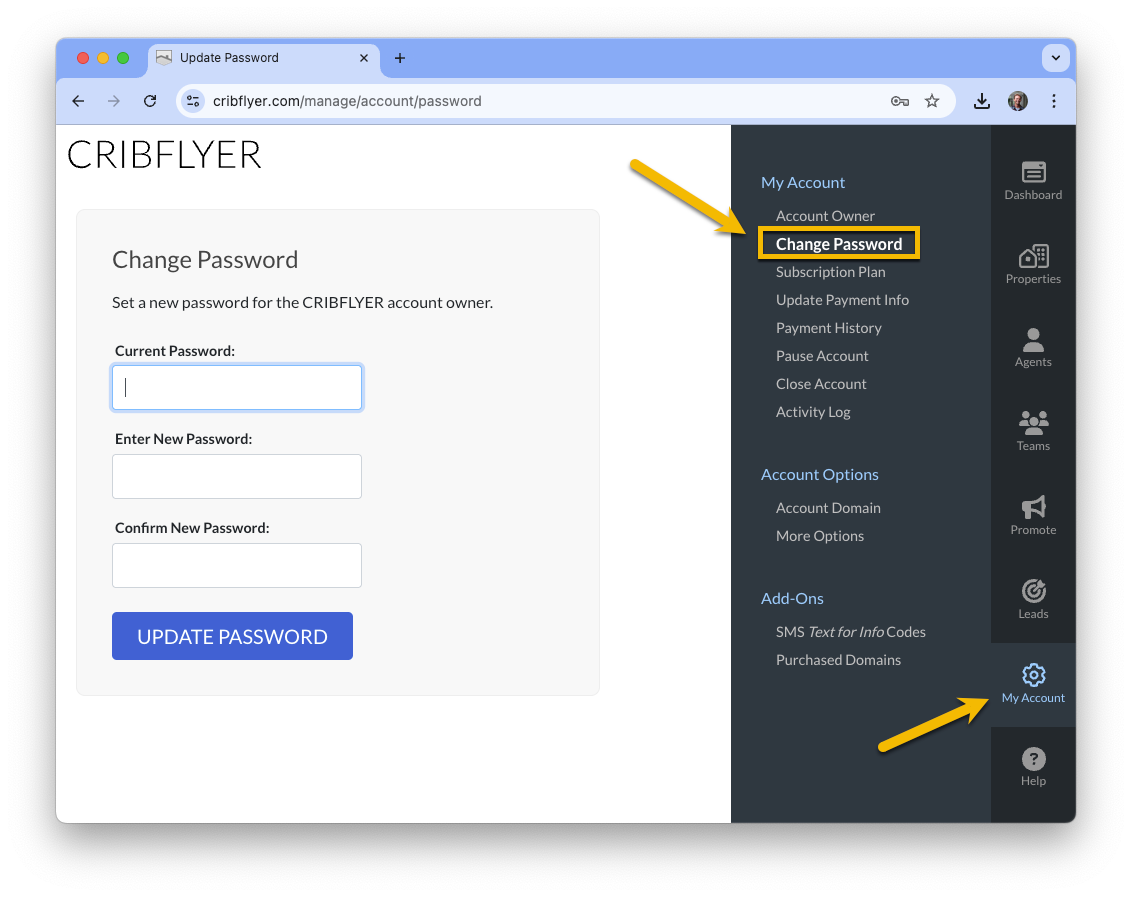Select the Promote megaphone icon
Viewport: 1132px width, 897px height.
point(1033,507)
